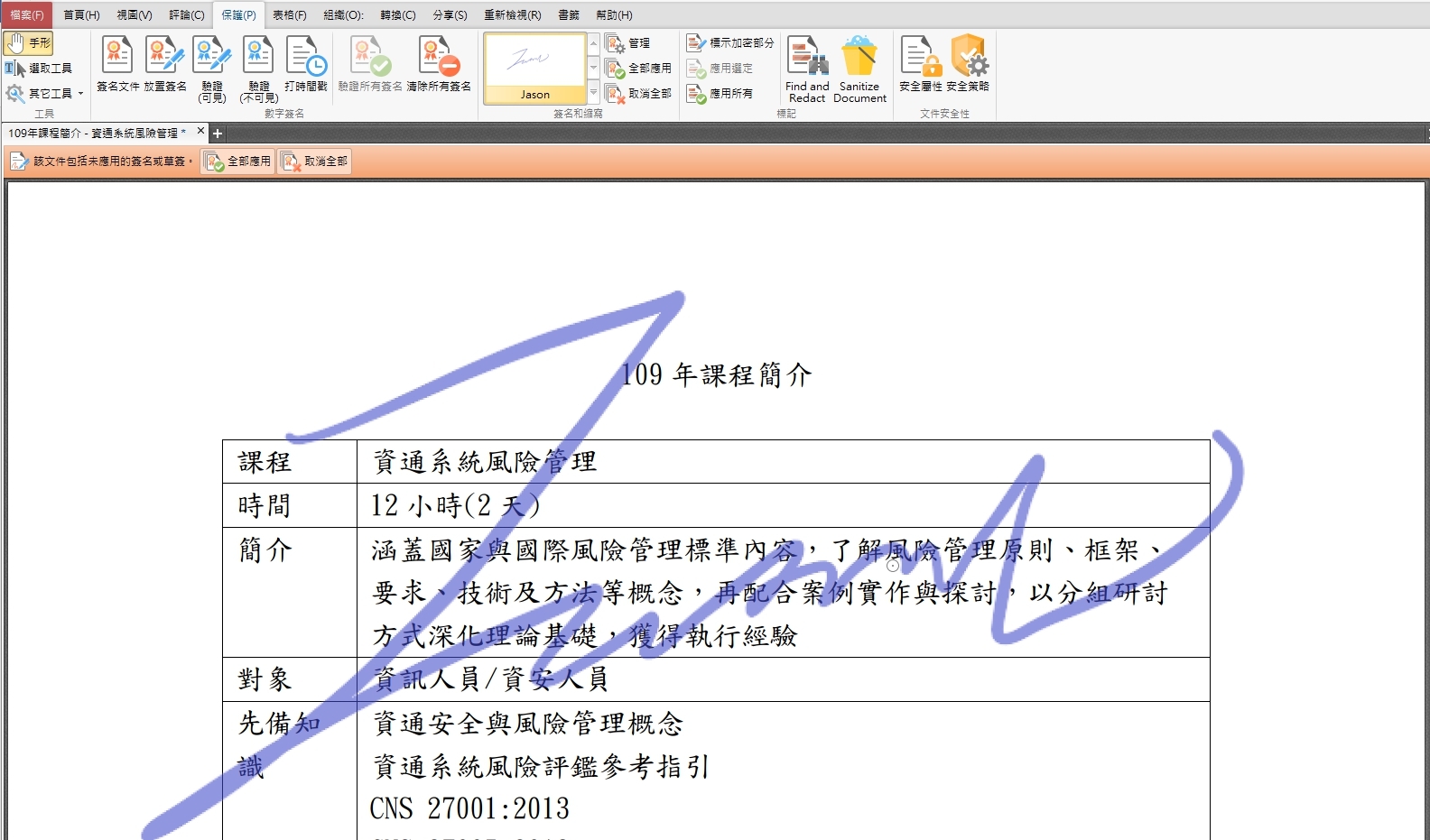
Task: Open a new tab with plus button
Action: [218, 134]
